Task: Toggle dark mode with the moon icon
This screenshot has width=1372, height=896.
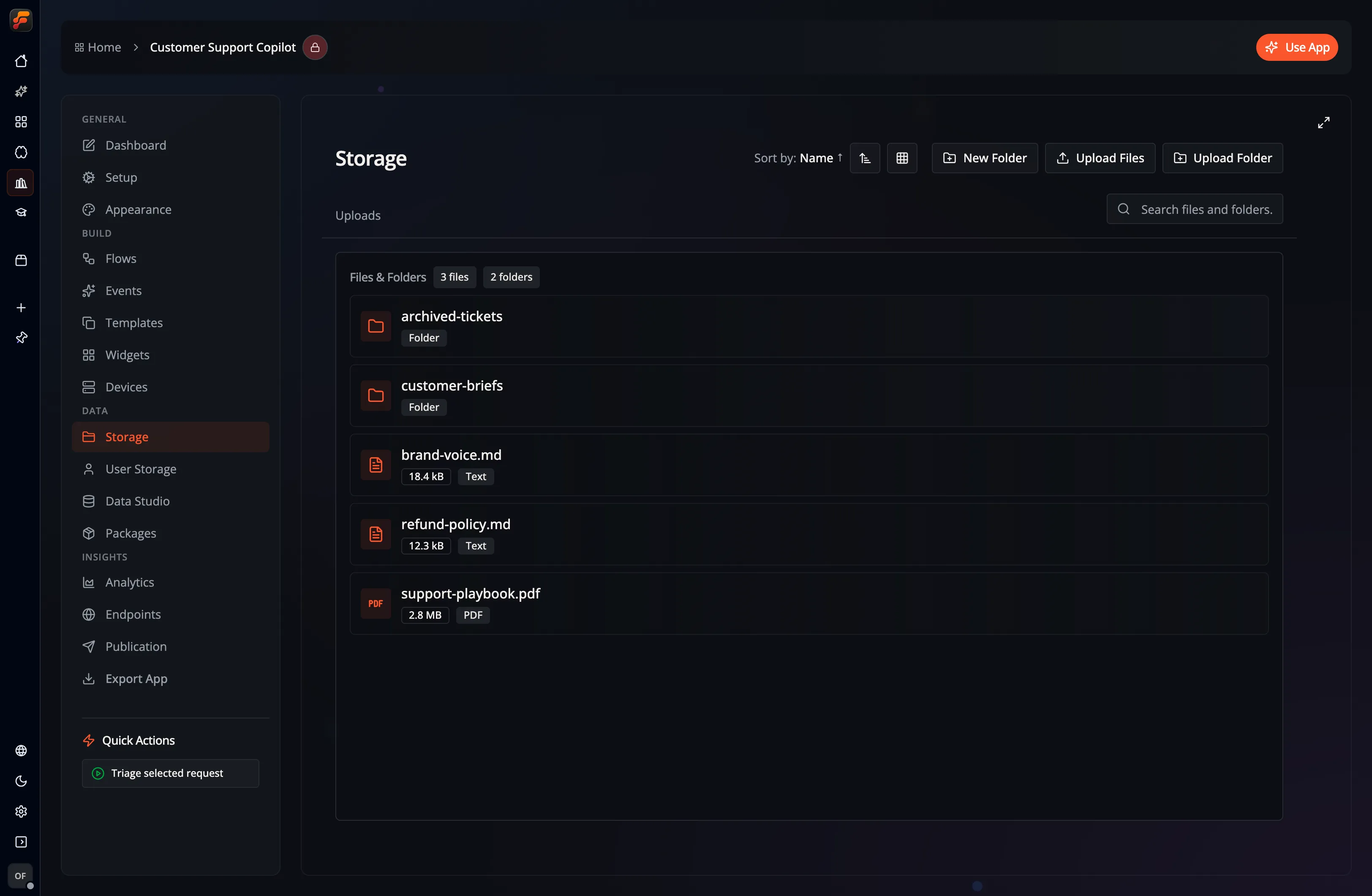Action: tap(21, 781)
